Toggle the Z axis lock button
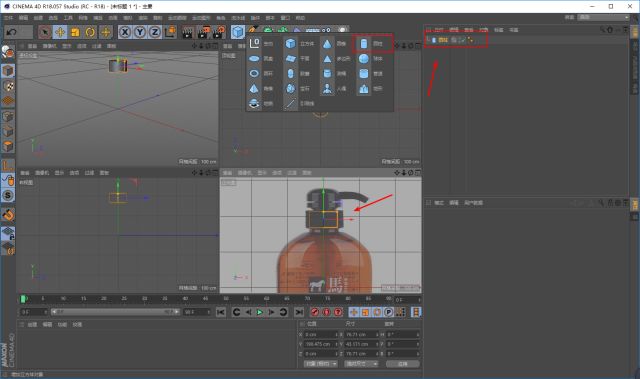This screenshot has height=379, width=640. point(155,32)
